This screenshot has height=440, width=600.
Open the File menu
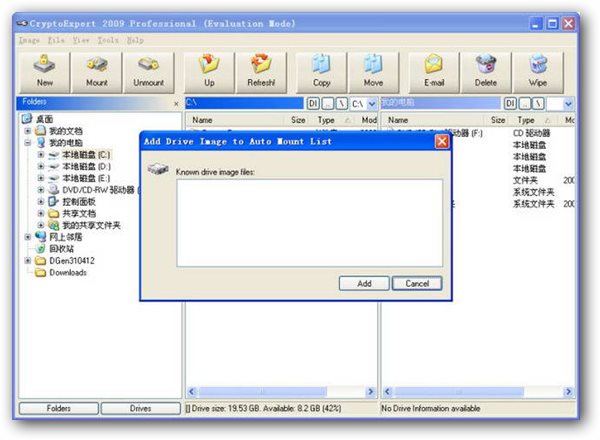[56, 40]
